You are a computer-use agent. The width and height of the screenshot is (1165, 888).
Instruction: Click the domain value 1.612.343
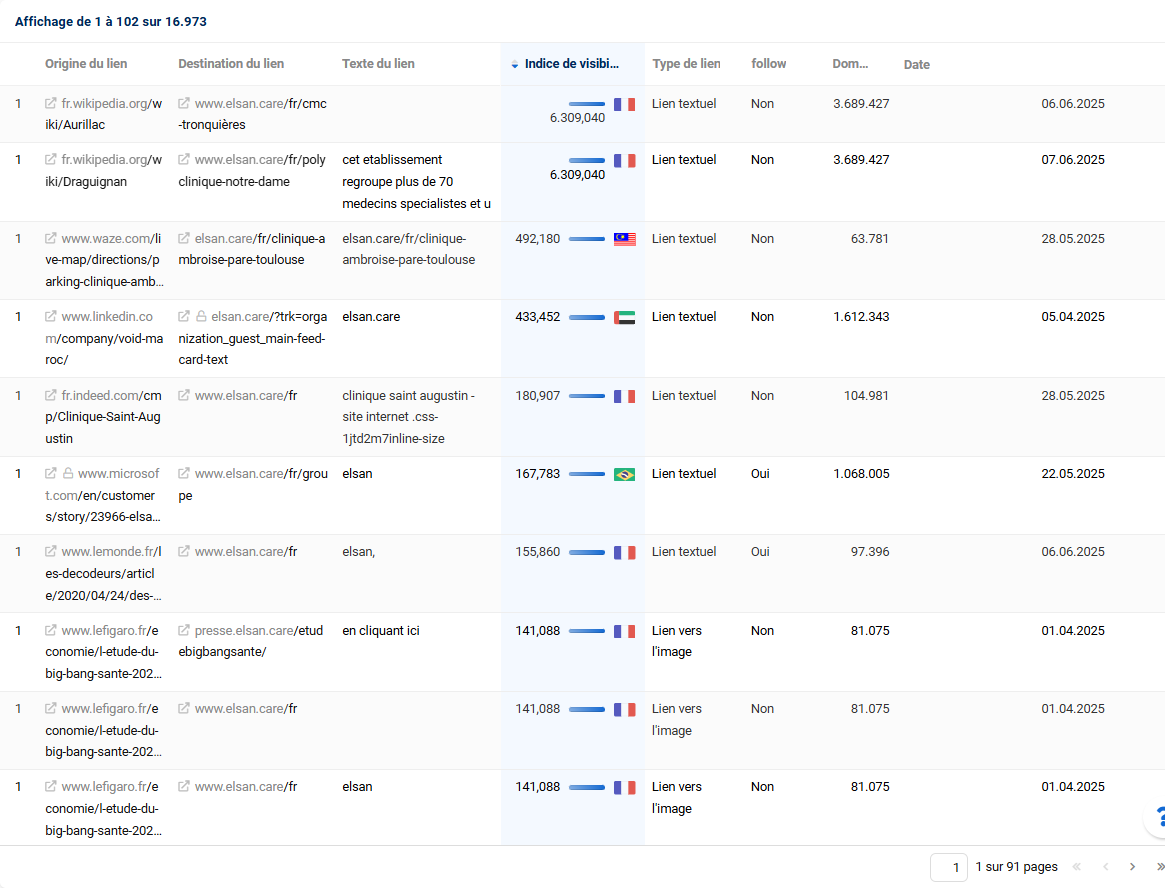click(x=861, y=317)
